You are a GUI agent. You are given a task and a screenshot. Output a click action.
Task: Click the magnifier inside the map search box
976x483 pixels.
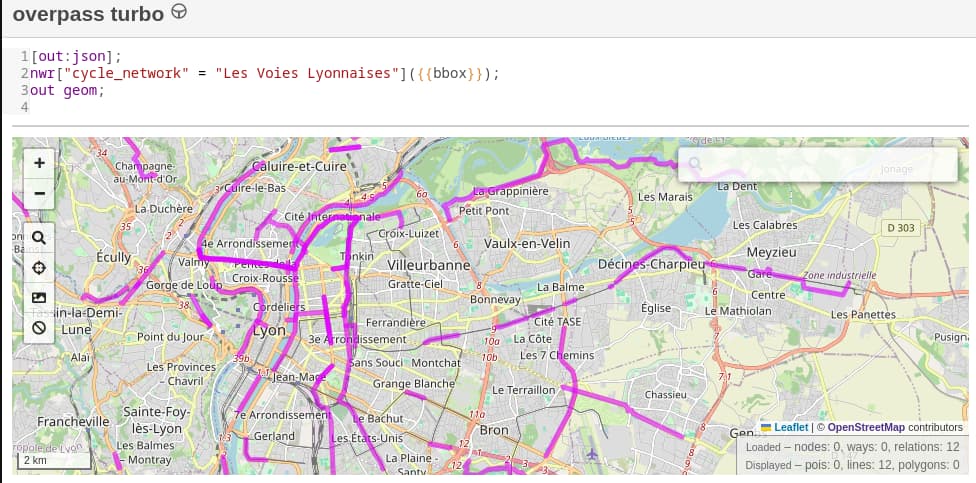695,164
